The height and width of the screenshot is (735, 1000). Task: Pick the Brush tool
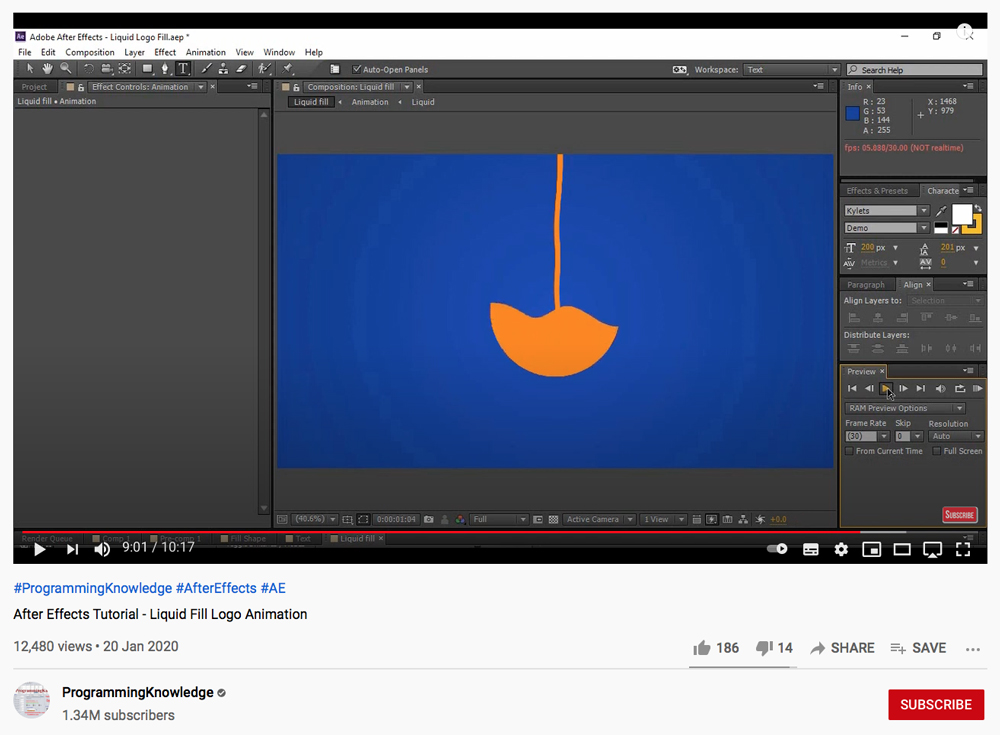coord(206,69)
